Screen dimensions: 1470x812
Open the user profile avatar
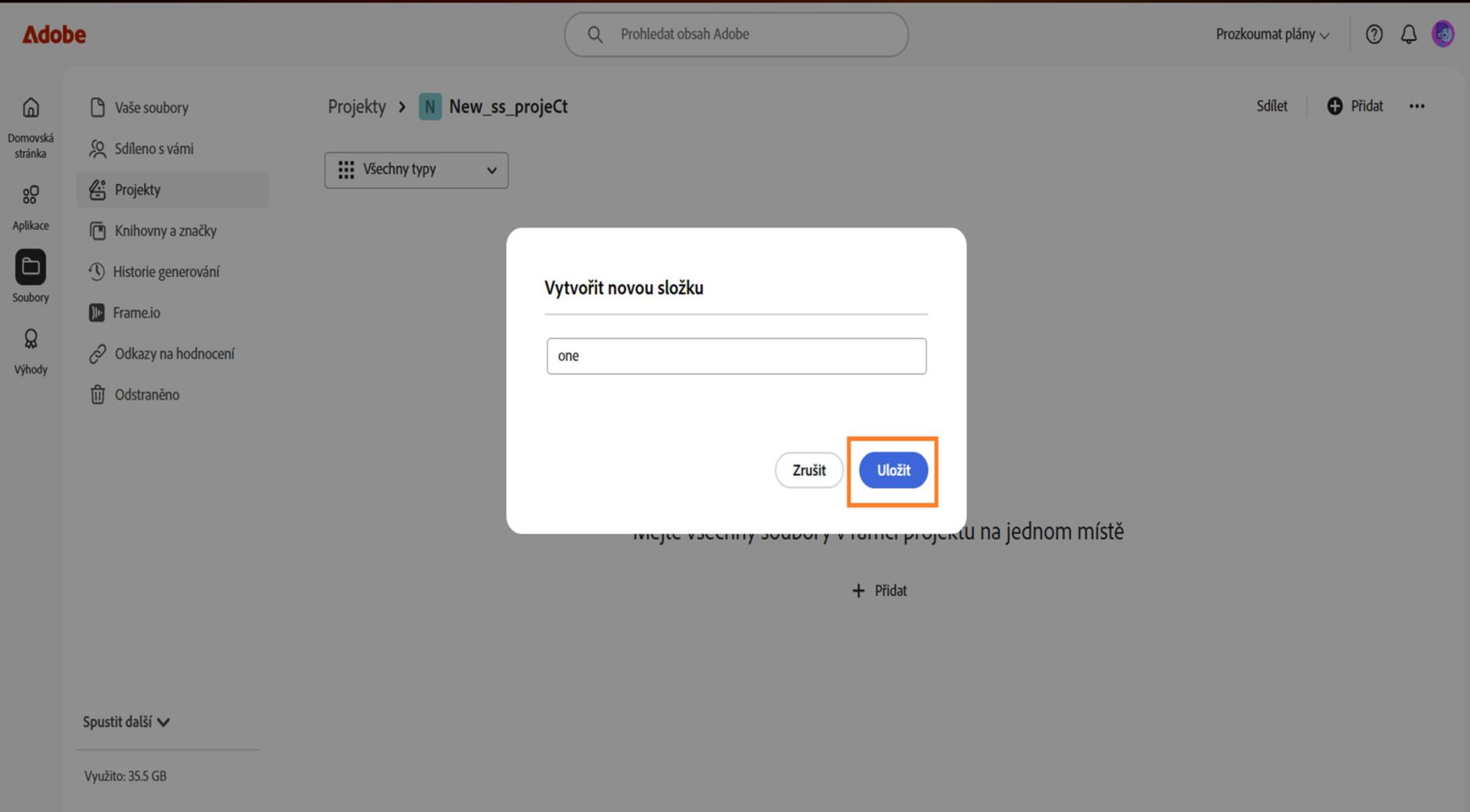pos(1443,34)
